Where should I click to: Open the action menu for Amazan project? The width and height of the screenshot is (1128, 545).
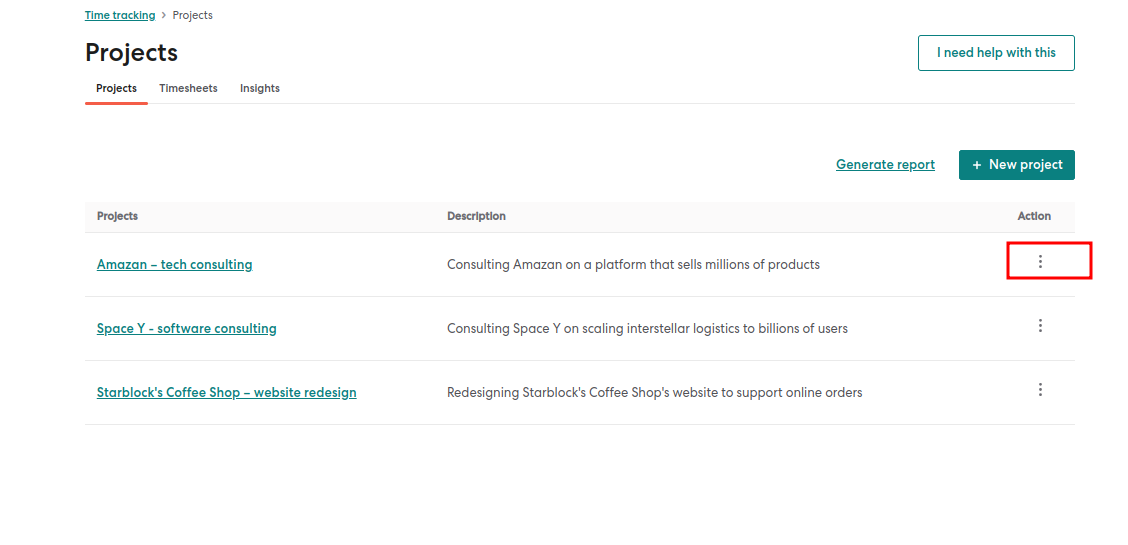click(x=1040, y=261)
